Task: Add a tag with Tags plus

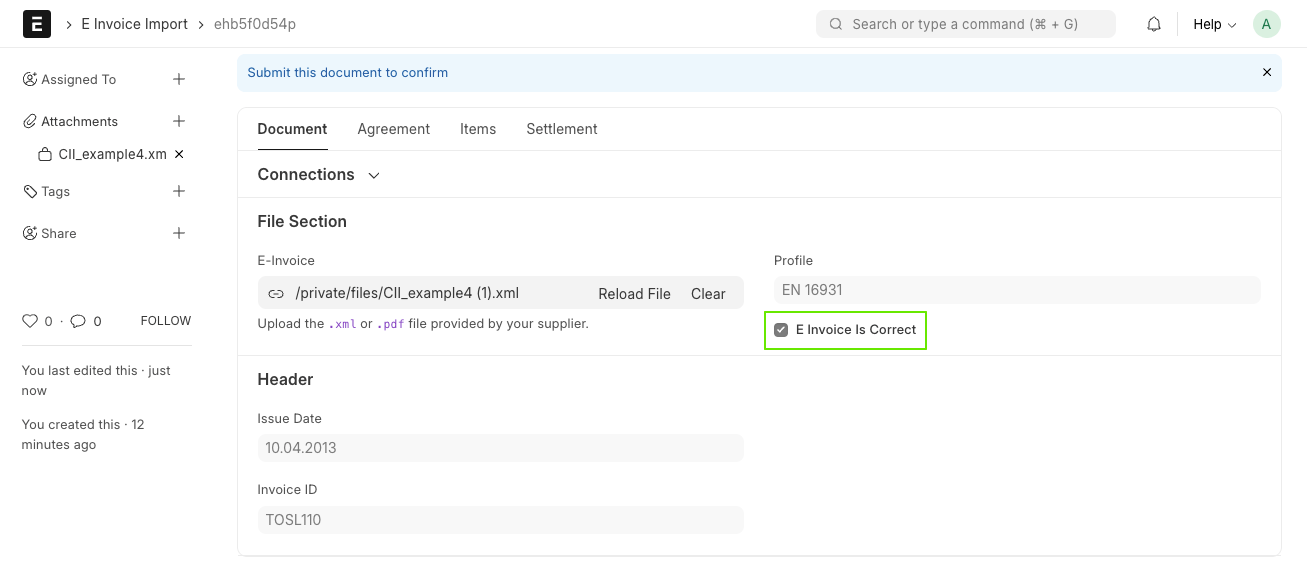Action: point(179,191)
